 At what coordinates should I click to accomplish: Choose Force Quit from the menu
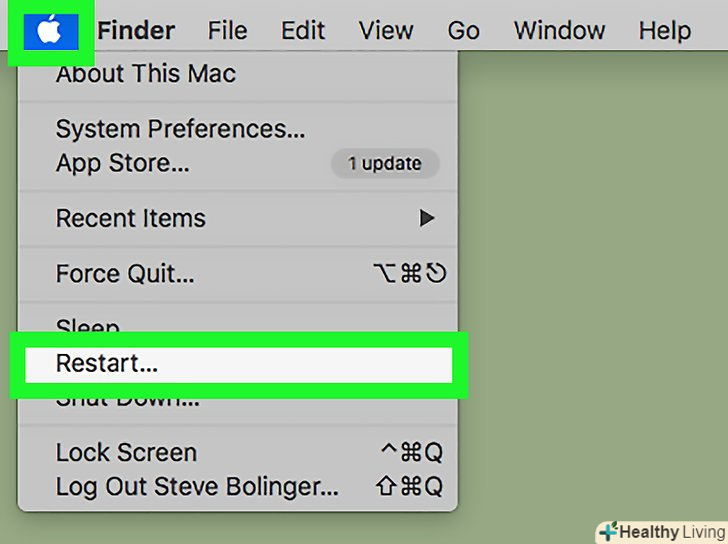(x=125, y=273)
